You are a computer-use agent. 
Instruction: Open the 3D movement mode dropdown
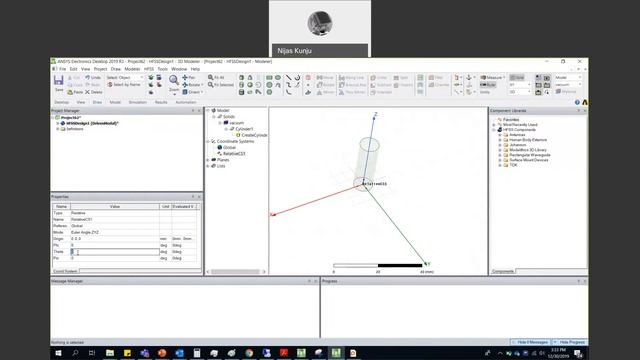[x=520, y=92]
